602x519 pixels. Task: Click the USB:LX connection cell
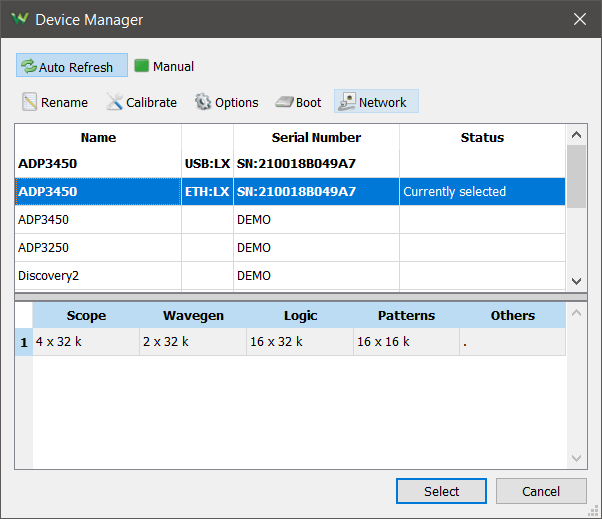click(x=207, y=164)
